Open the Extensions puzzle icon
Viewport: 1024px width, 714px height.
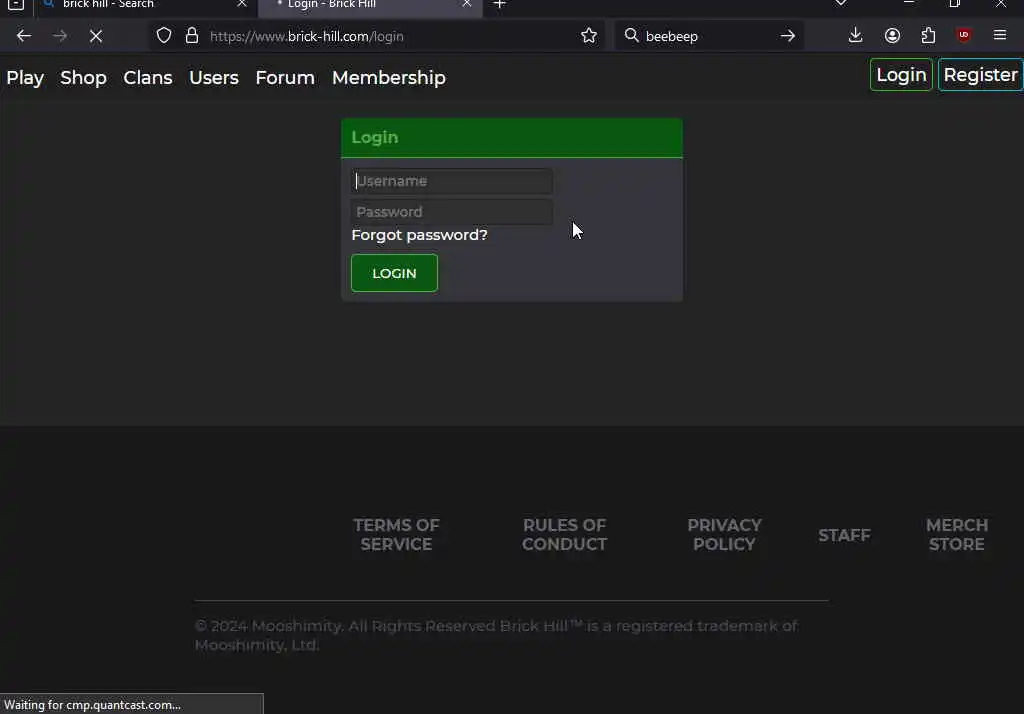pyautogui.click(x=928, y=35)
